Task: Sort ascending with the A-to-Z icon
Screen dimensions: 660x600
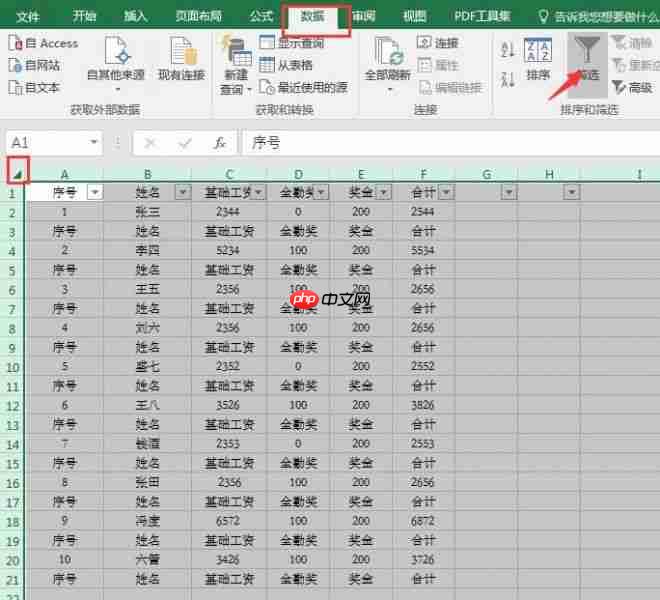Action: click(507, 49)
